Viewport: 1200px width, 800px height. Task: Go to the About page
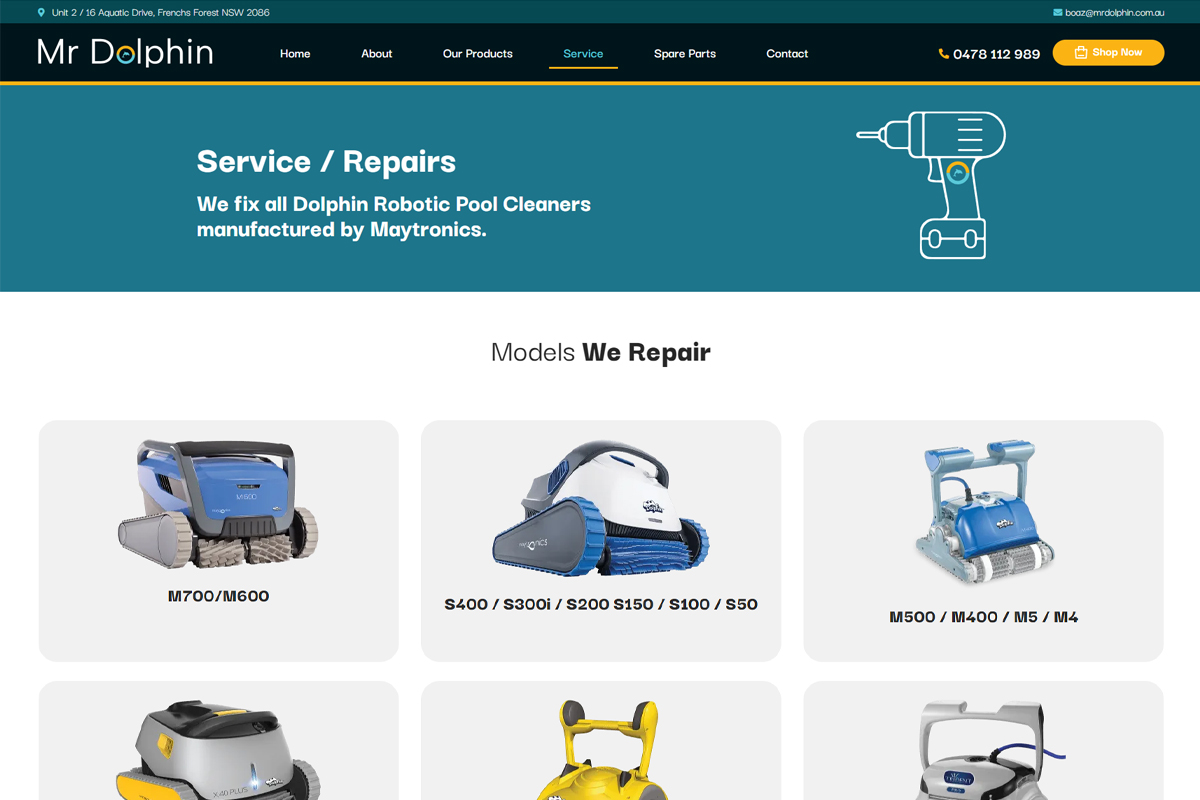(x=376, y=54)
